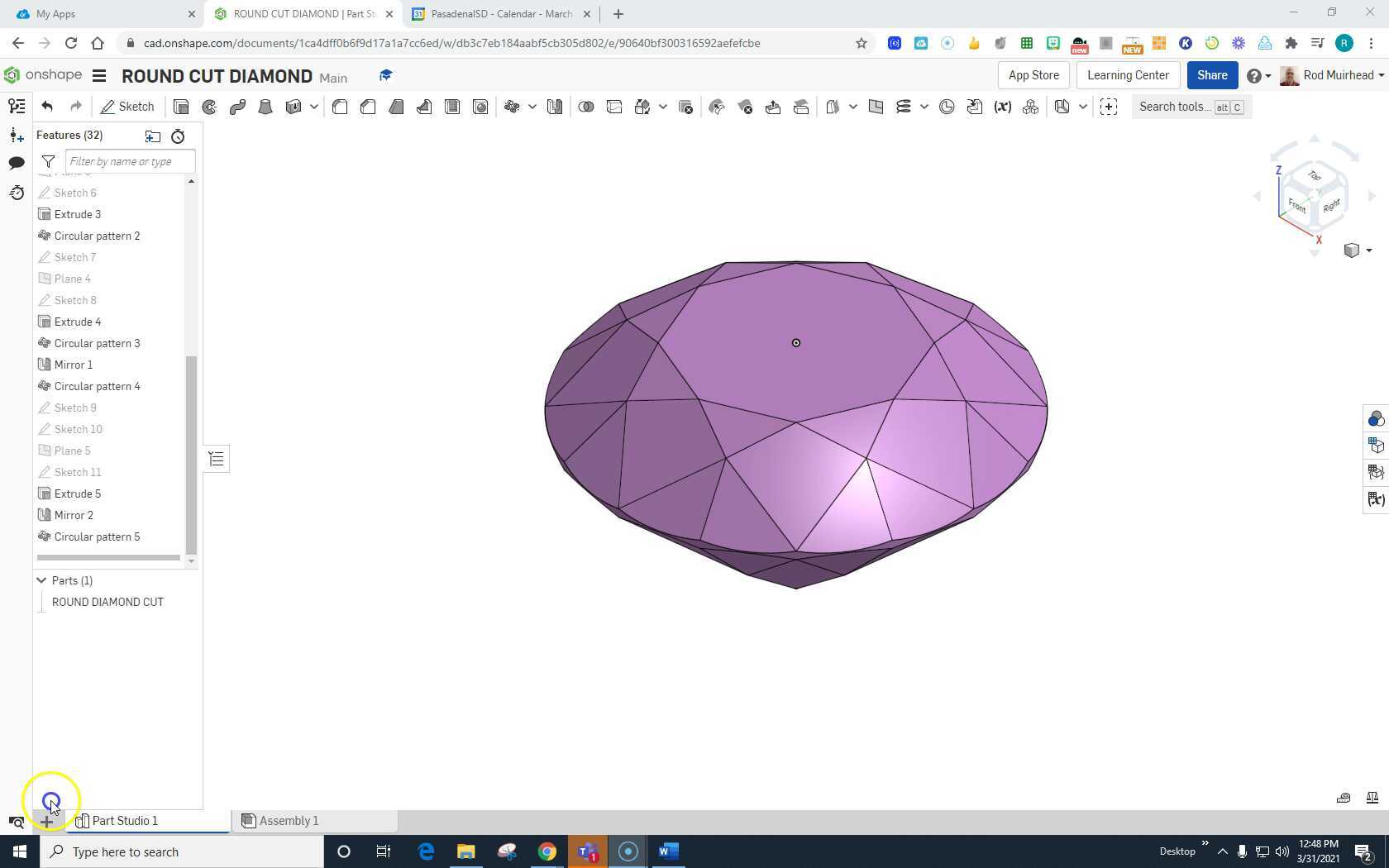Select the Mirror tool in the toolbar
Screen dimensions: 1389x868
555,107
